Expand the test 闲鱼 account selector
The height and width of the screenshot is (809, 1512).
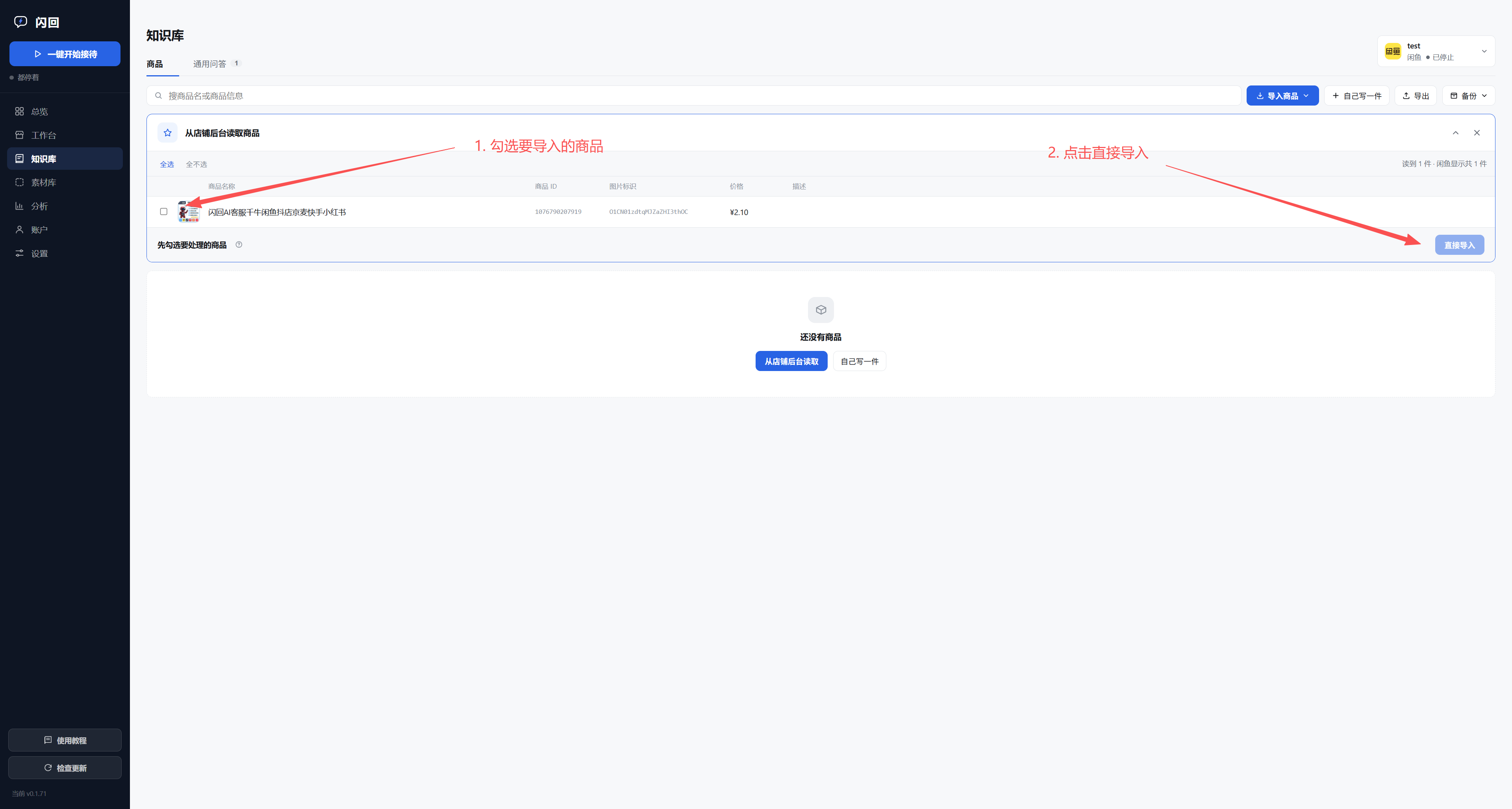click(x=1436, y=52)
